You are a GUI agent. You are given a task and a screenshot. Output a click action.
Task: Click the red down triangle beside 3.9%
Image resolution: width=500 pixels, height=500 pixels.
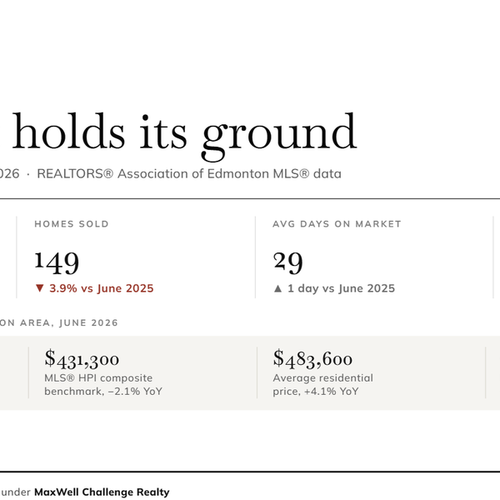[40, 288]
